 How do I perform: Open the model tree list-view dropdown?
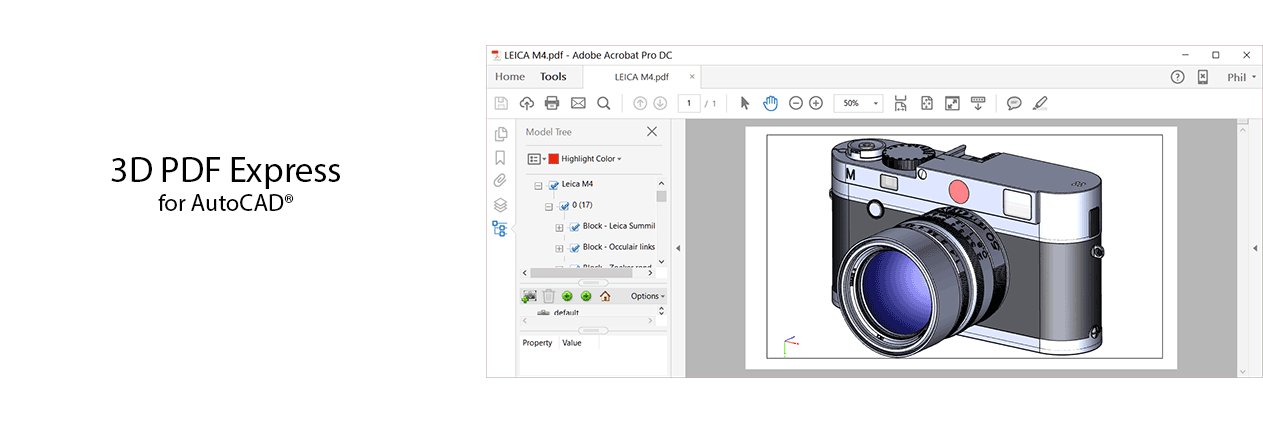pyautogui.click(x=537, y=159)
